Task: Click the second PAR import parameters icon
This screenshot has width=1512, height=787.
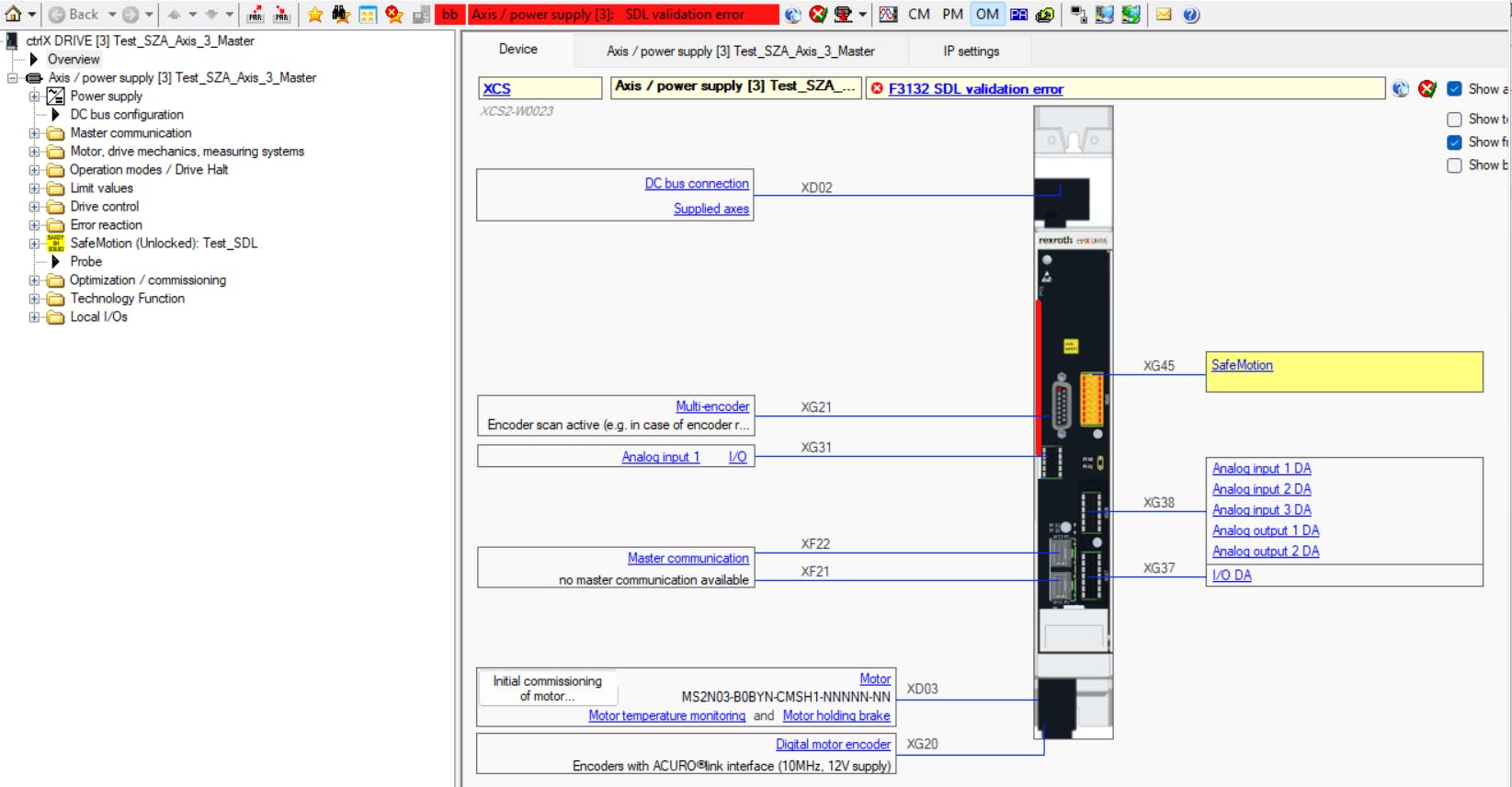Action: click(x=281, y=15)
